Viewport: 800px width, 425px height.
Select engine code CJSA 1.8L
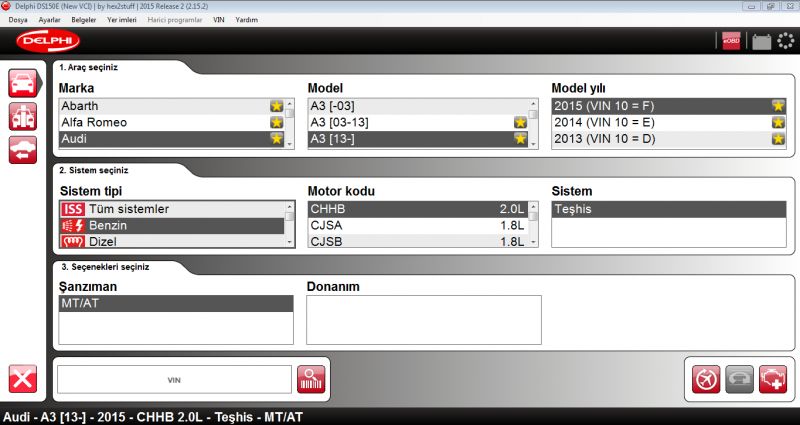point(418,226)
